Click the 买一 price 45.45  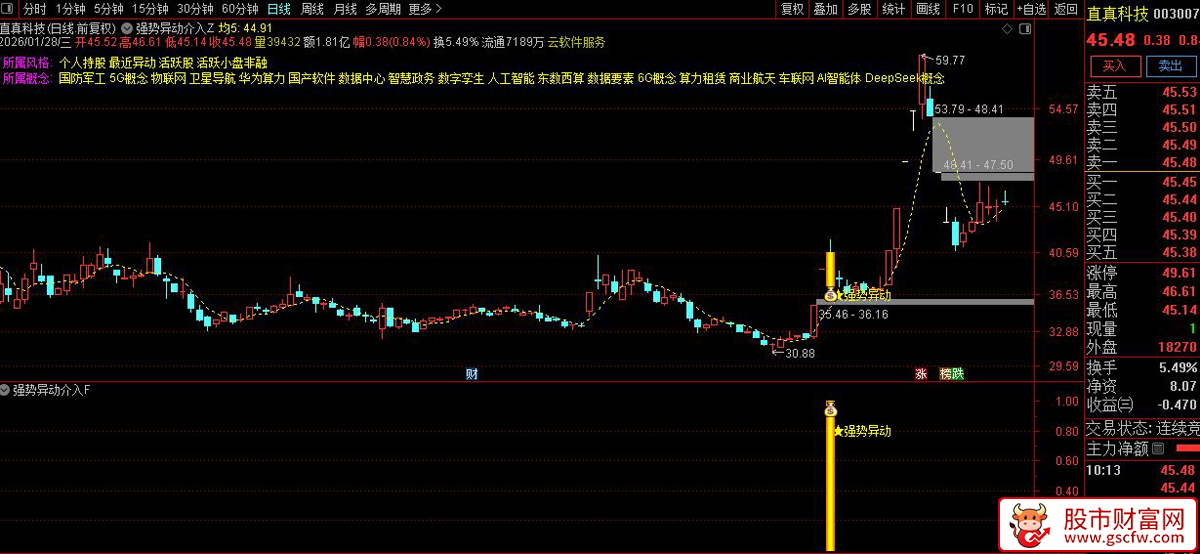point(1179,182)
